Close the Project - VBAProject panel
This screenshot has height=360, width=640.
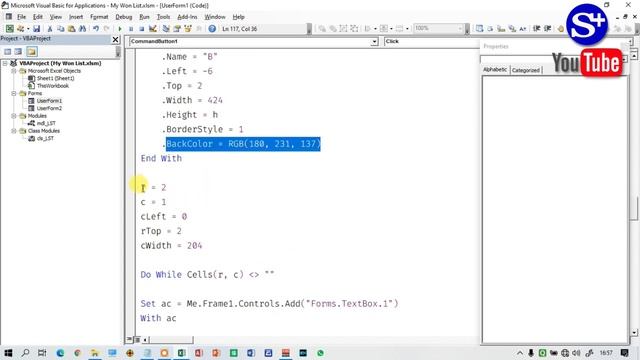coord(116,39)
